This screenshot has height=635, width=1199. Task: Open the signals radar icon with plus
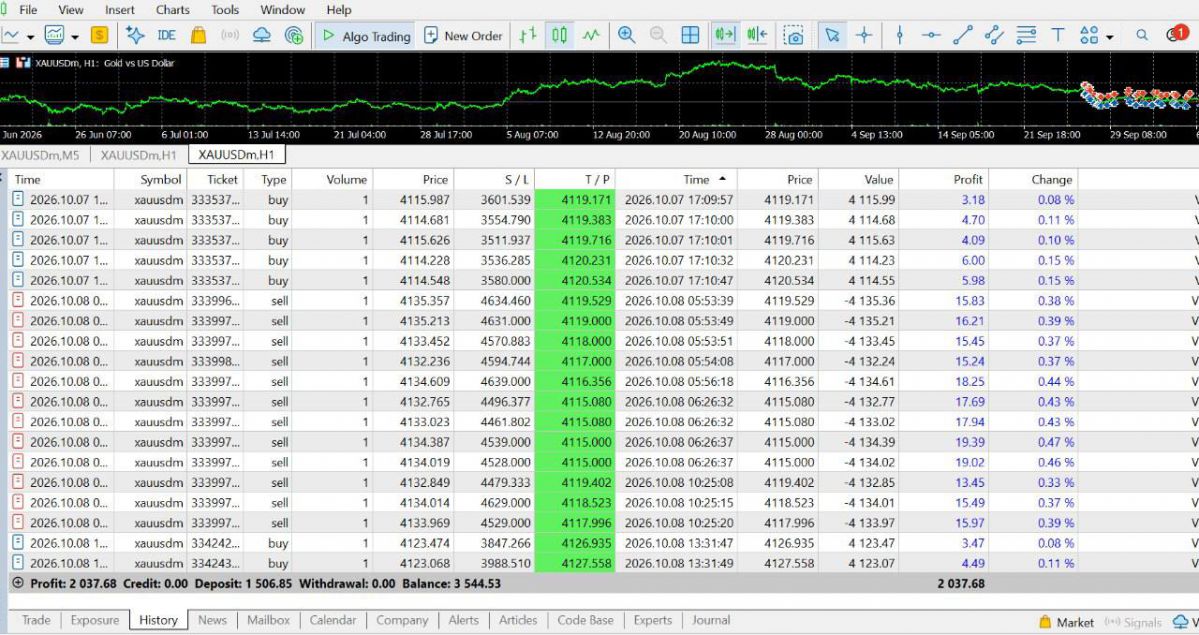294,35
